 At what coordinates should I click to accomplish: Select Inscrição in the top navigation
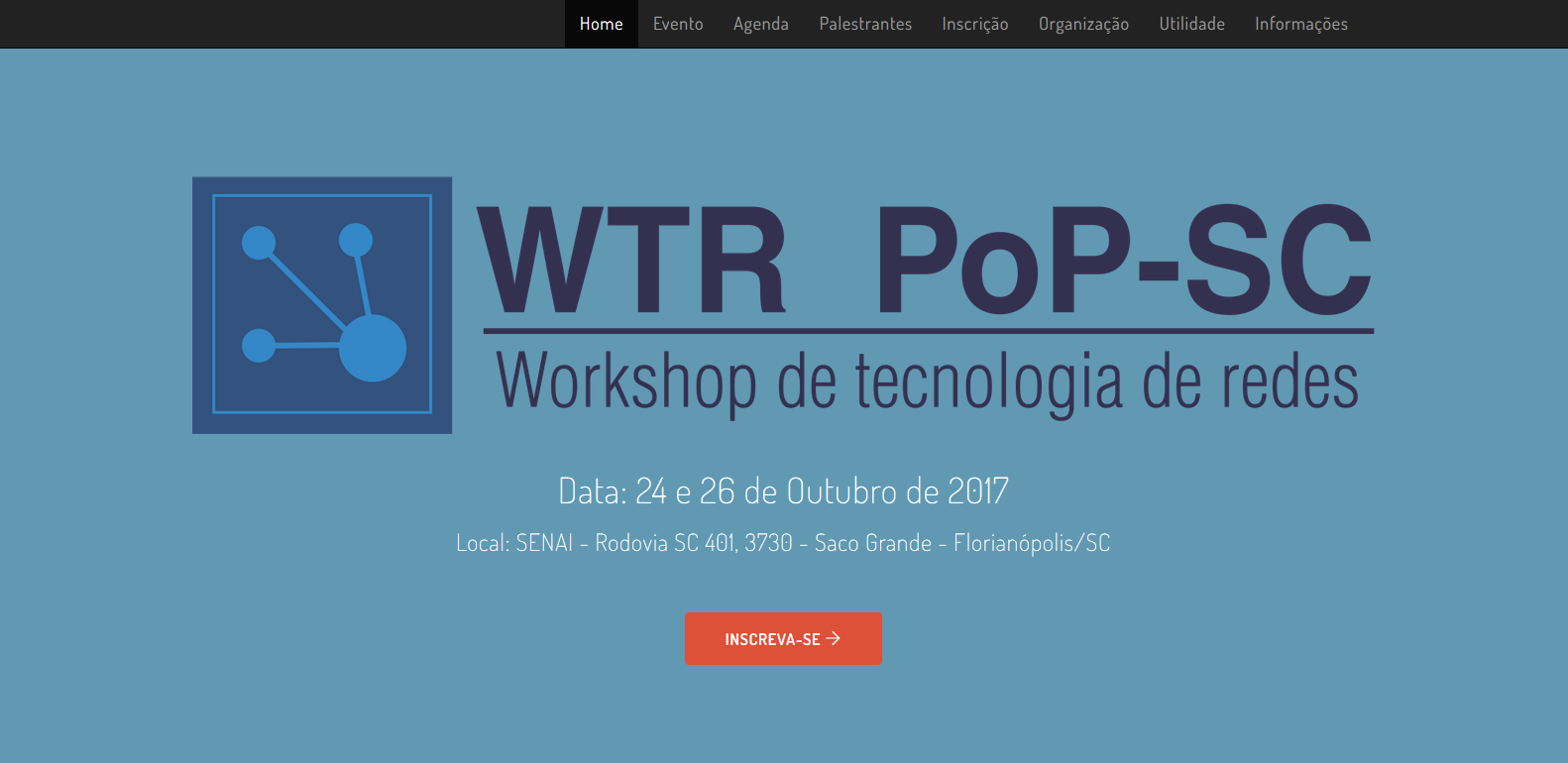pyautogui.click(x=974, y=24)
